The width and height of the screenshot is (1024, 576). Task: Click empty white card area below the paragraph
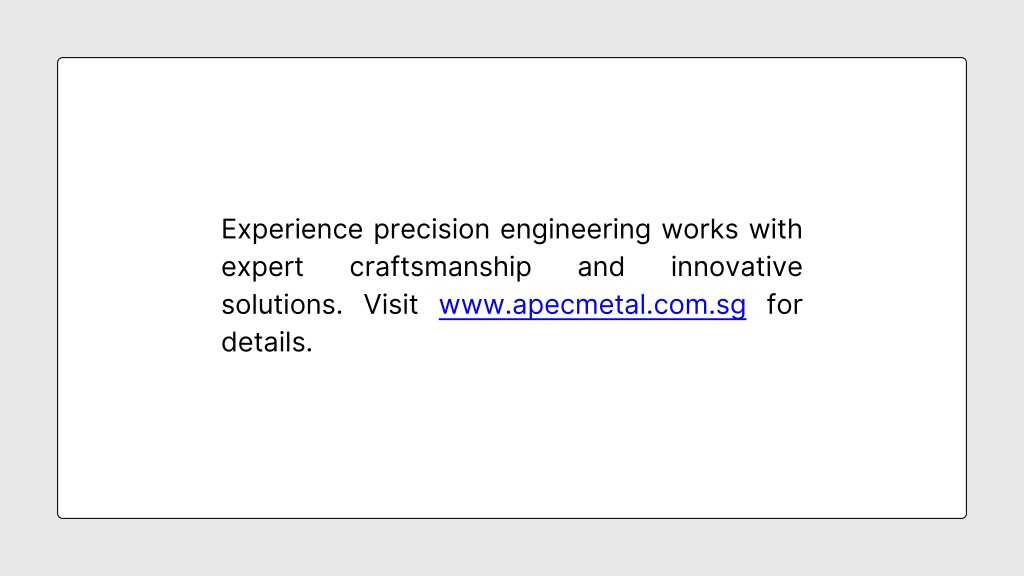coord(511,438)
